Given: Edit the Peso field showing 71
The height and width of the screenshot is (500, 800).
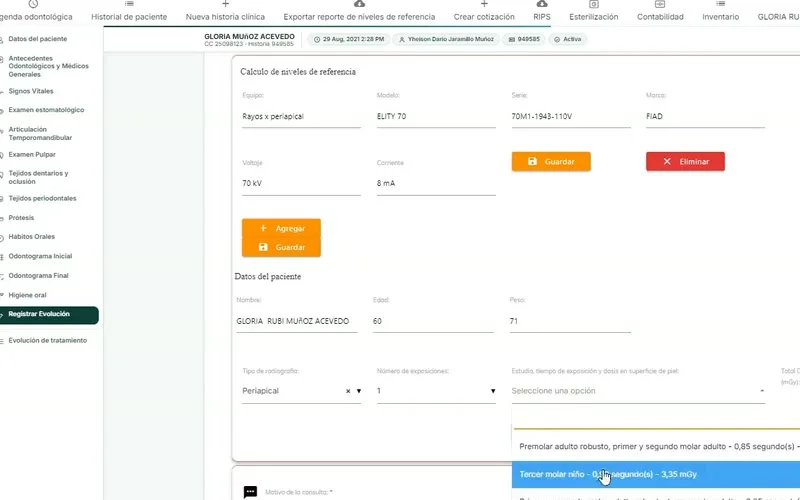Looking at the screenshot, I should pos(570,321).
